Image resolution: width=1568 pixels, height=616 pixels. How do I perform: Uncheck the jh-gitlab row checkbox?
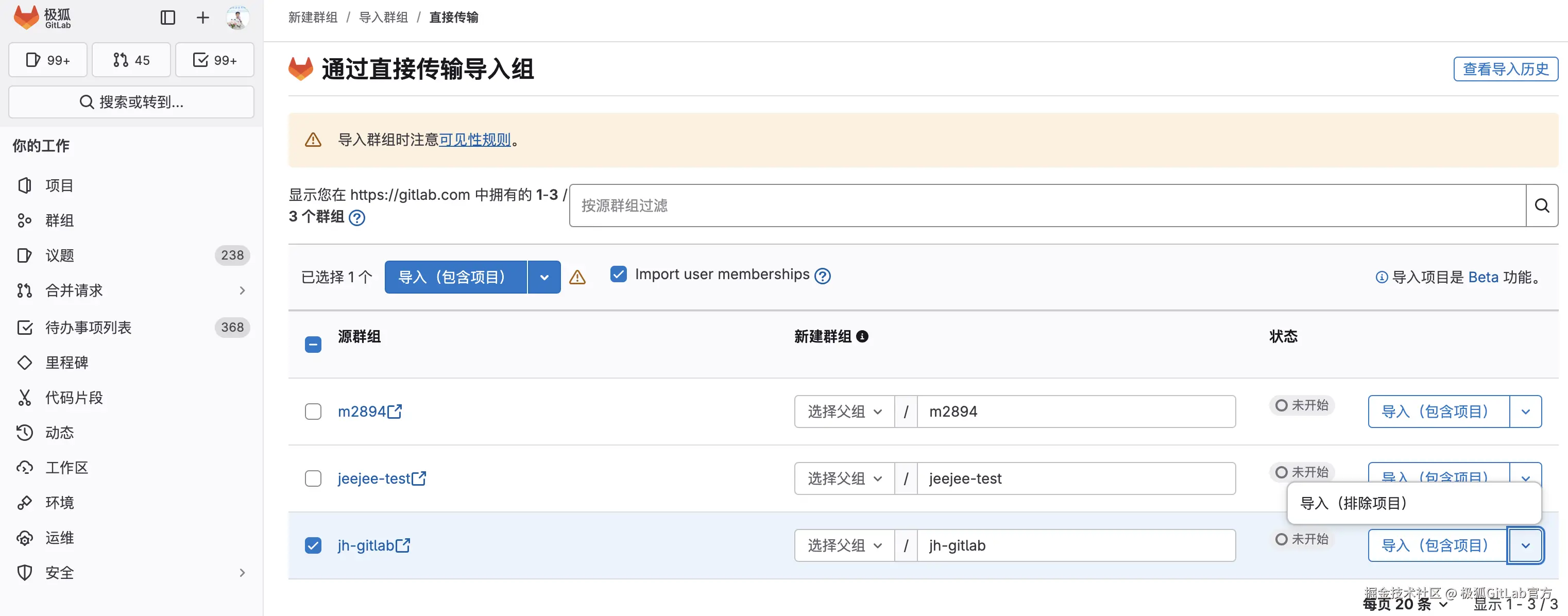tap(313, 545)
